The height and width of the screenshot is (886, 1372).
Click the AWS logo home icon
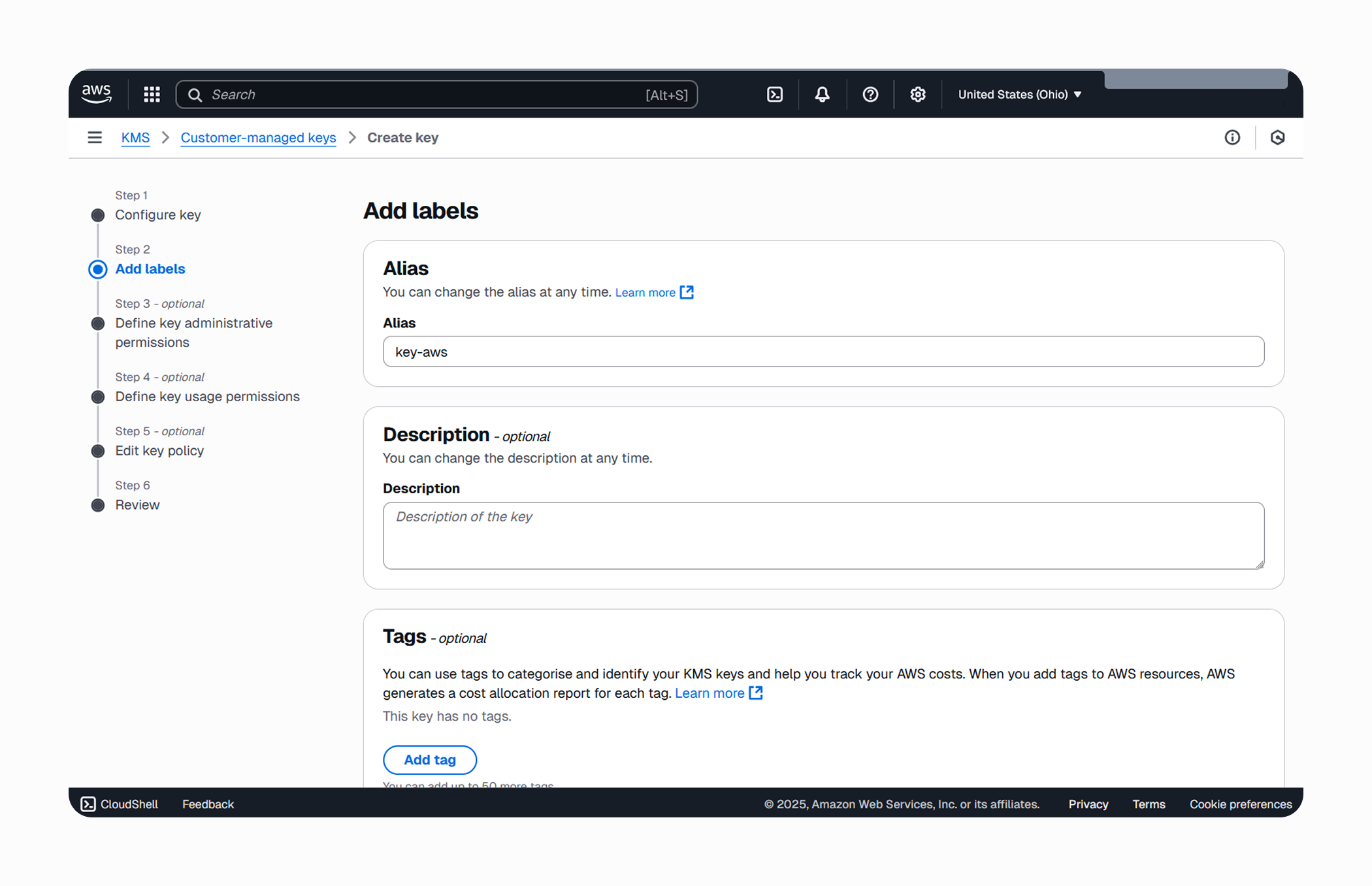(97, 94)
